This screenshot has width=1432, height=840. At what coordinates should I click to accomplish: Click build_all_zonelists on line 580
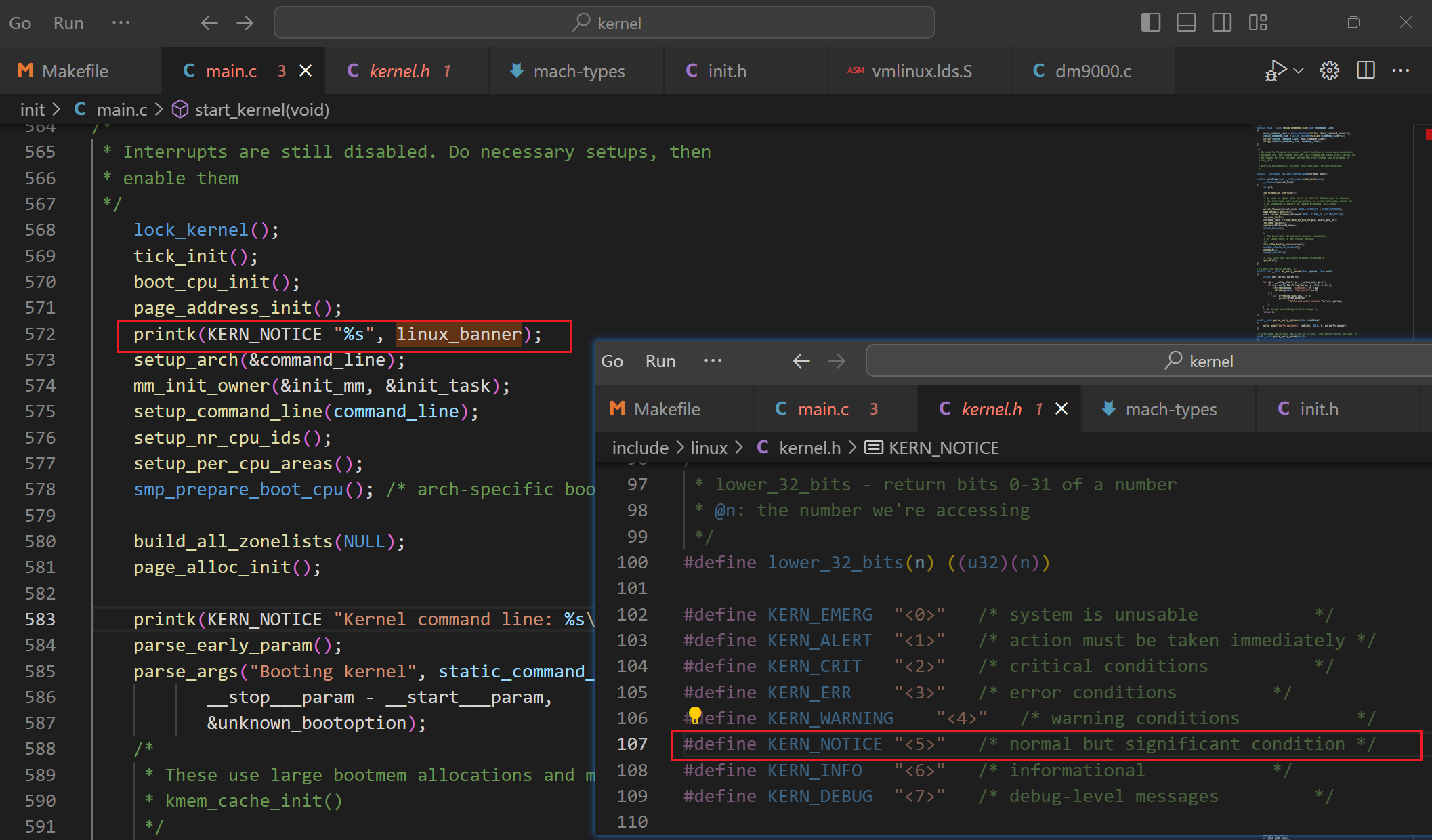(233, 541)
